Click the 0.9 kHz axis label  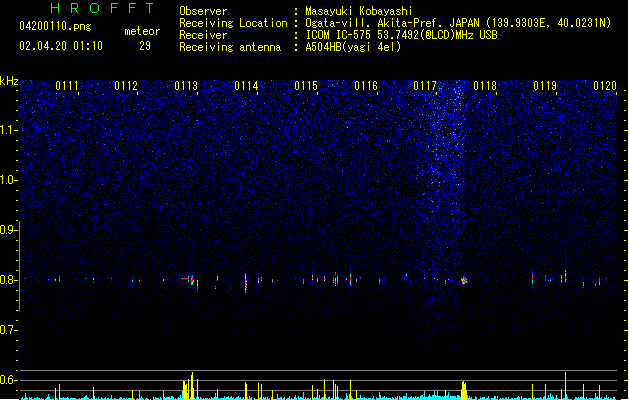8,230
